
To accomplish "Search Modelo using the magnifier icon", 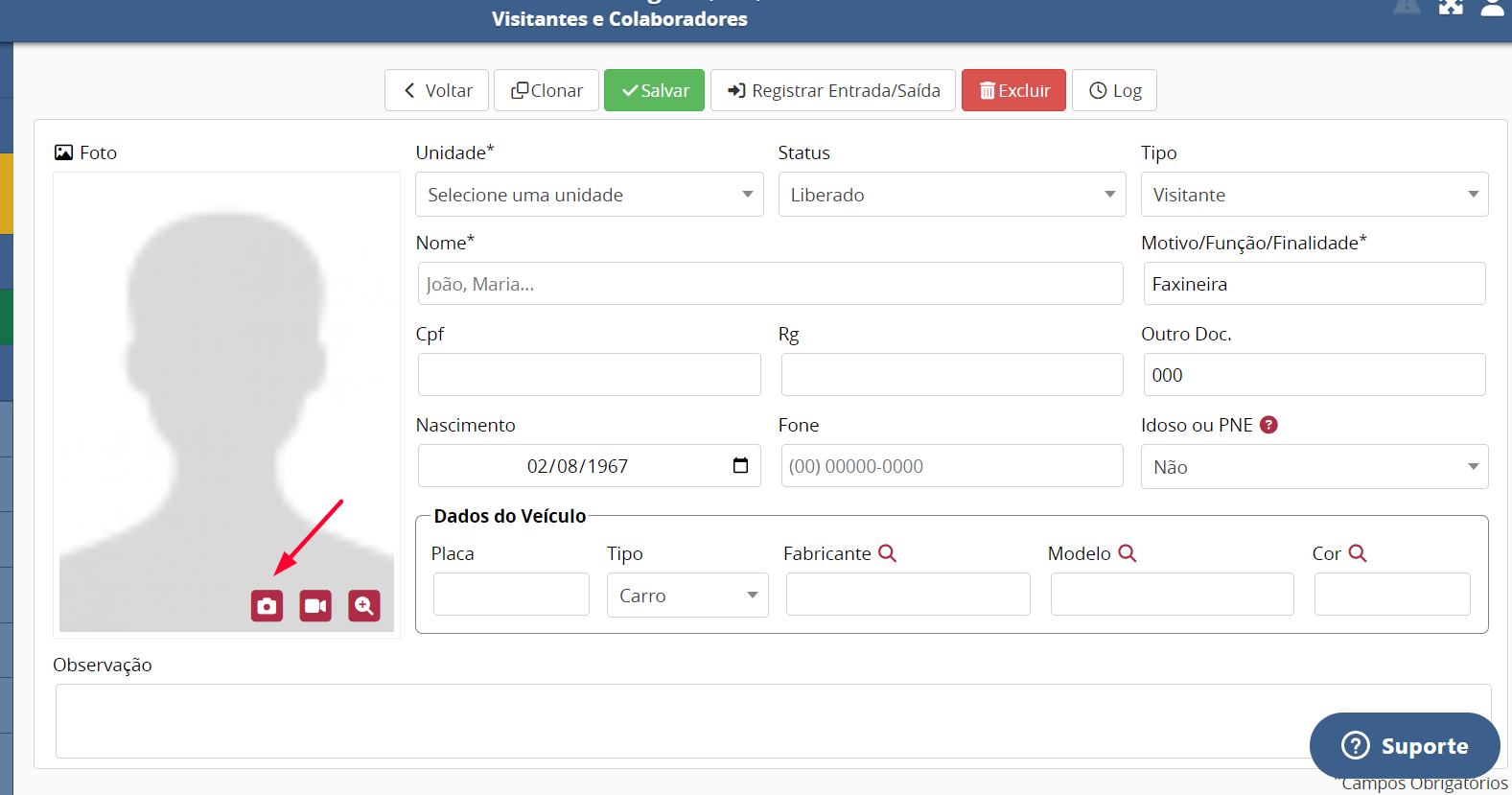I will click(x=1127, y=553).
